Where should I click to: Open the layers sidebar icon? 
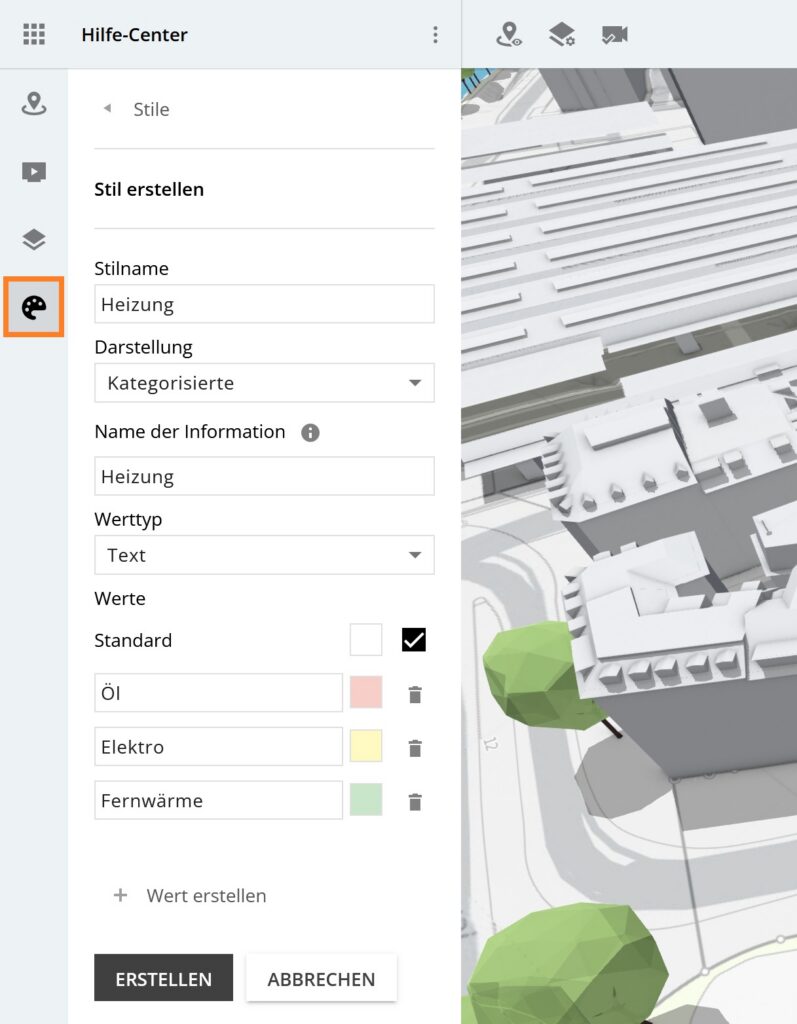[x=34, y=240]
